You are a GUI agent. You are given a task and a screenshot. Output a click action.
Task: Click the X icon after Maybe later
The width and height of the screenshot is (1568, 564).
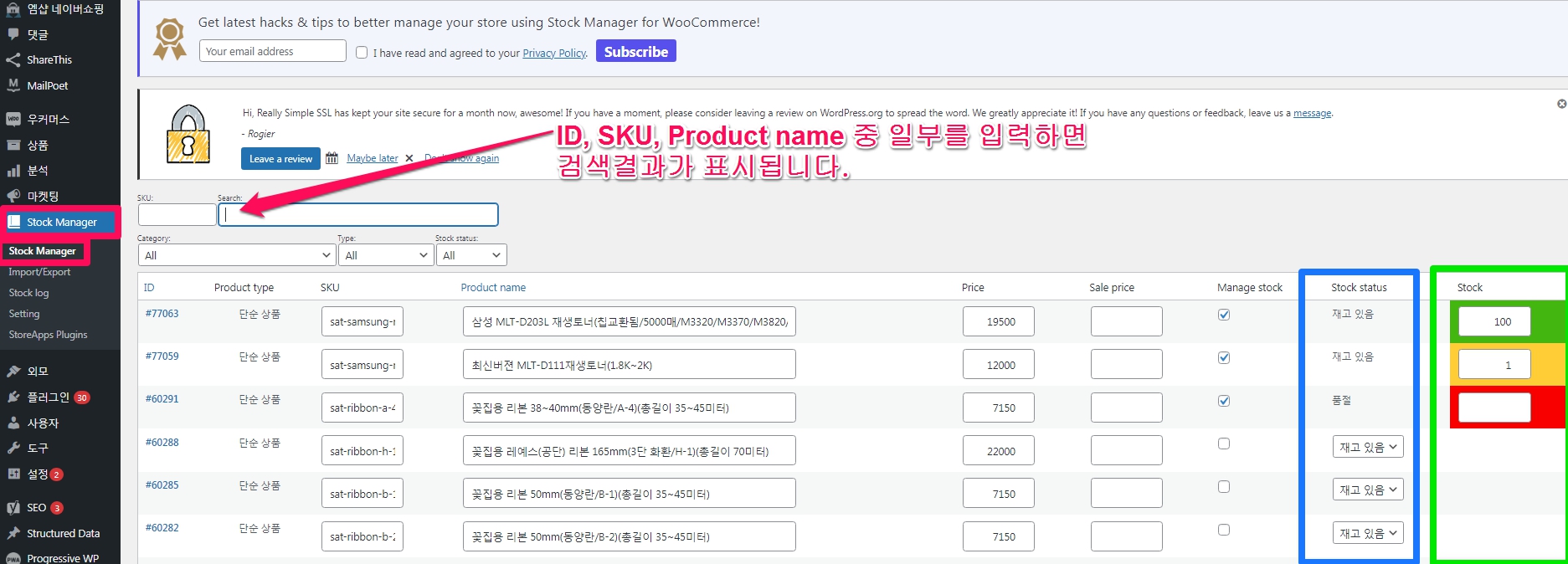point(409,158)
